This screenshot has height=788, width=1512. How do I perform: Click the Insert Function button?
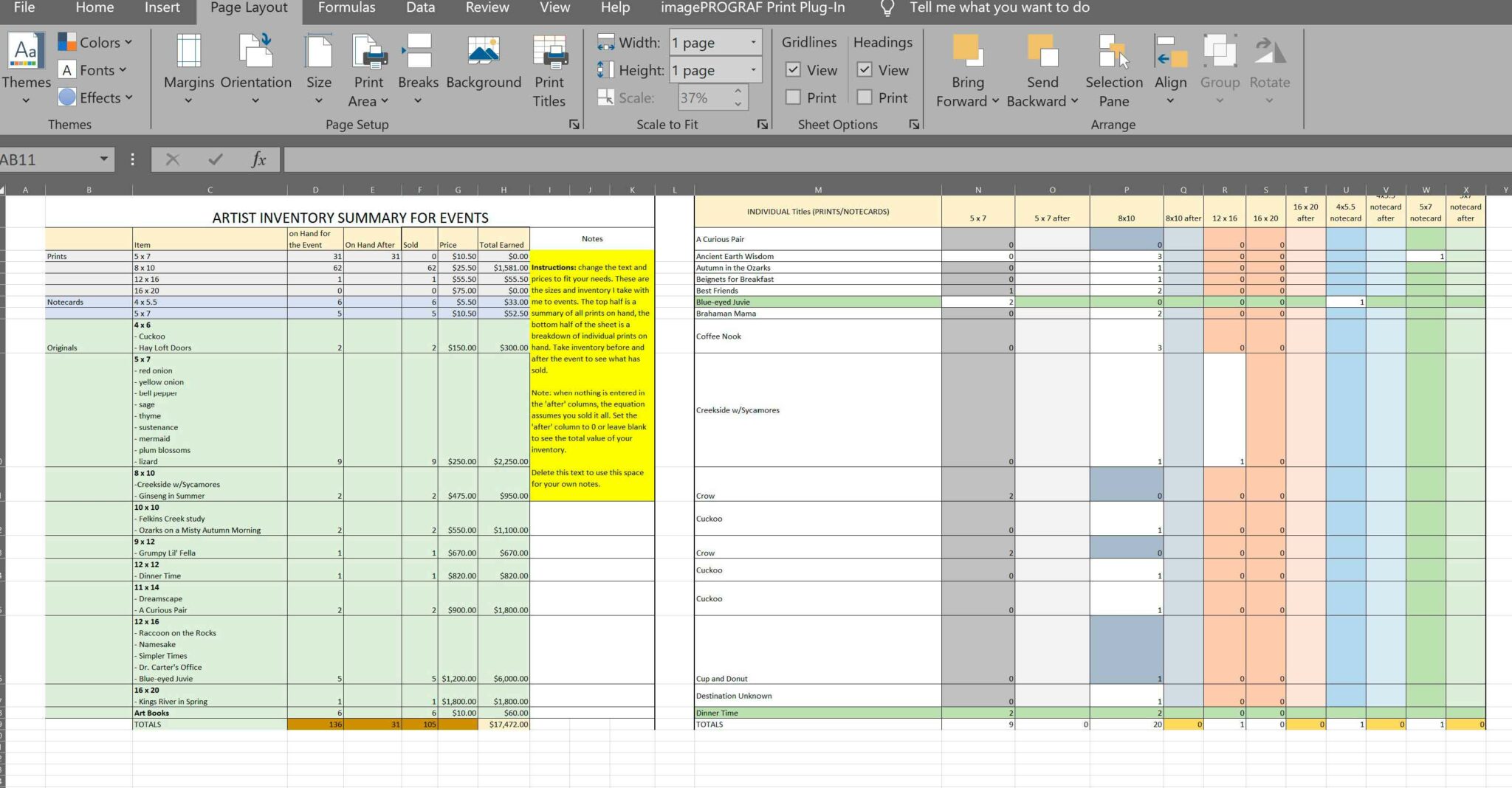(258, 159)
